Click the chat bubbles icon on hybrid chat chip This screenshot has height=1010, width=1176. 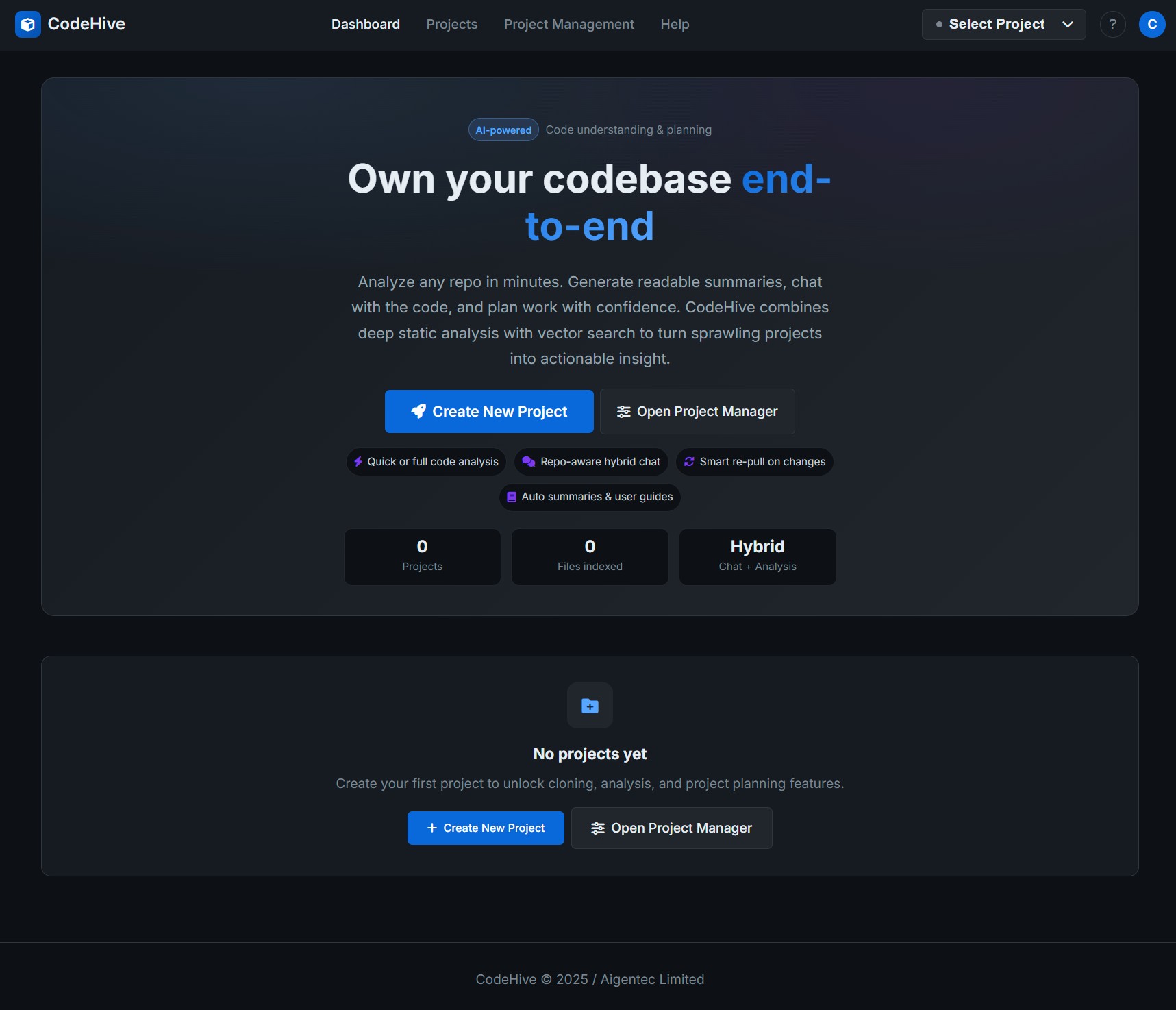(x=528, y=462)
